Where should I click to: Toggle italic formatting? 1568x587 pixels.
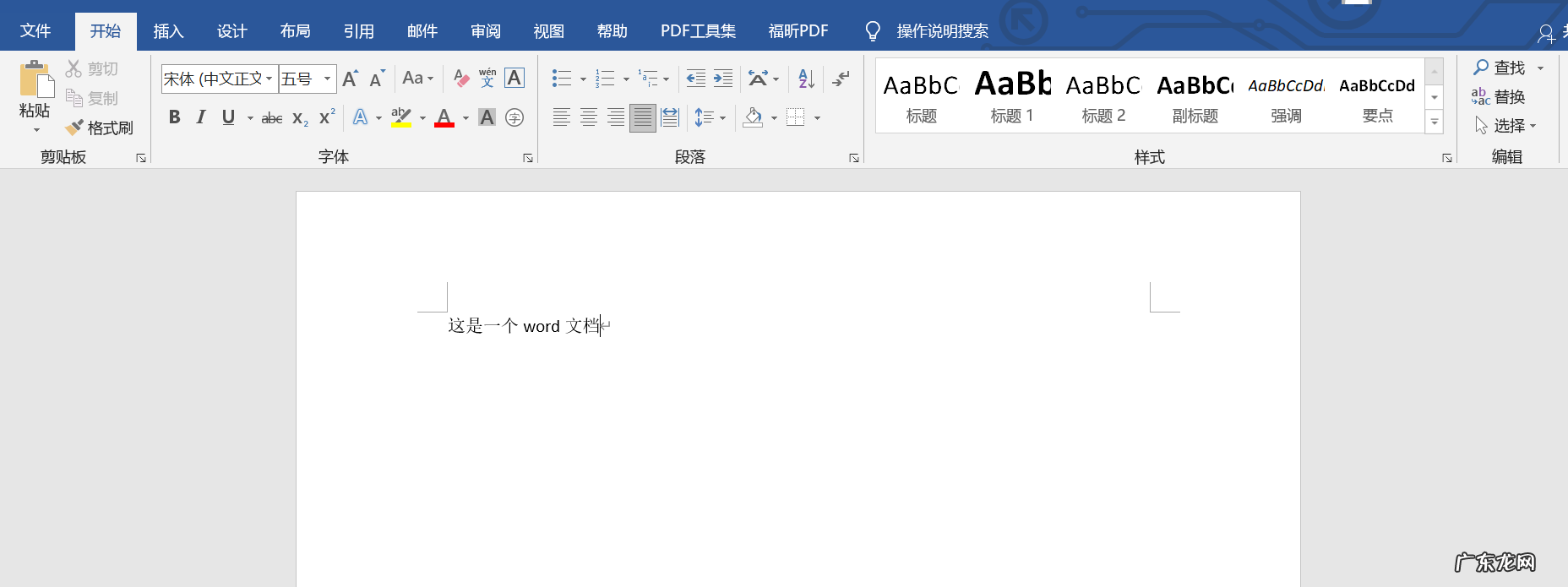201,117
